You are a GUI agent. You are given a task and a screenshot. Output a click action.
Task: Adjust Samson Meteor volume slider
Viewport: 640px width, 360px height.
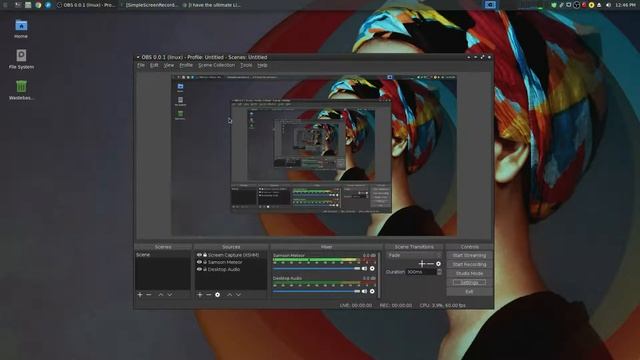click(x=317, y=269)
